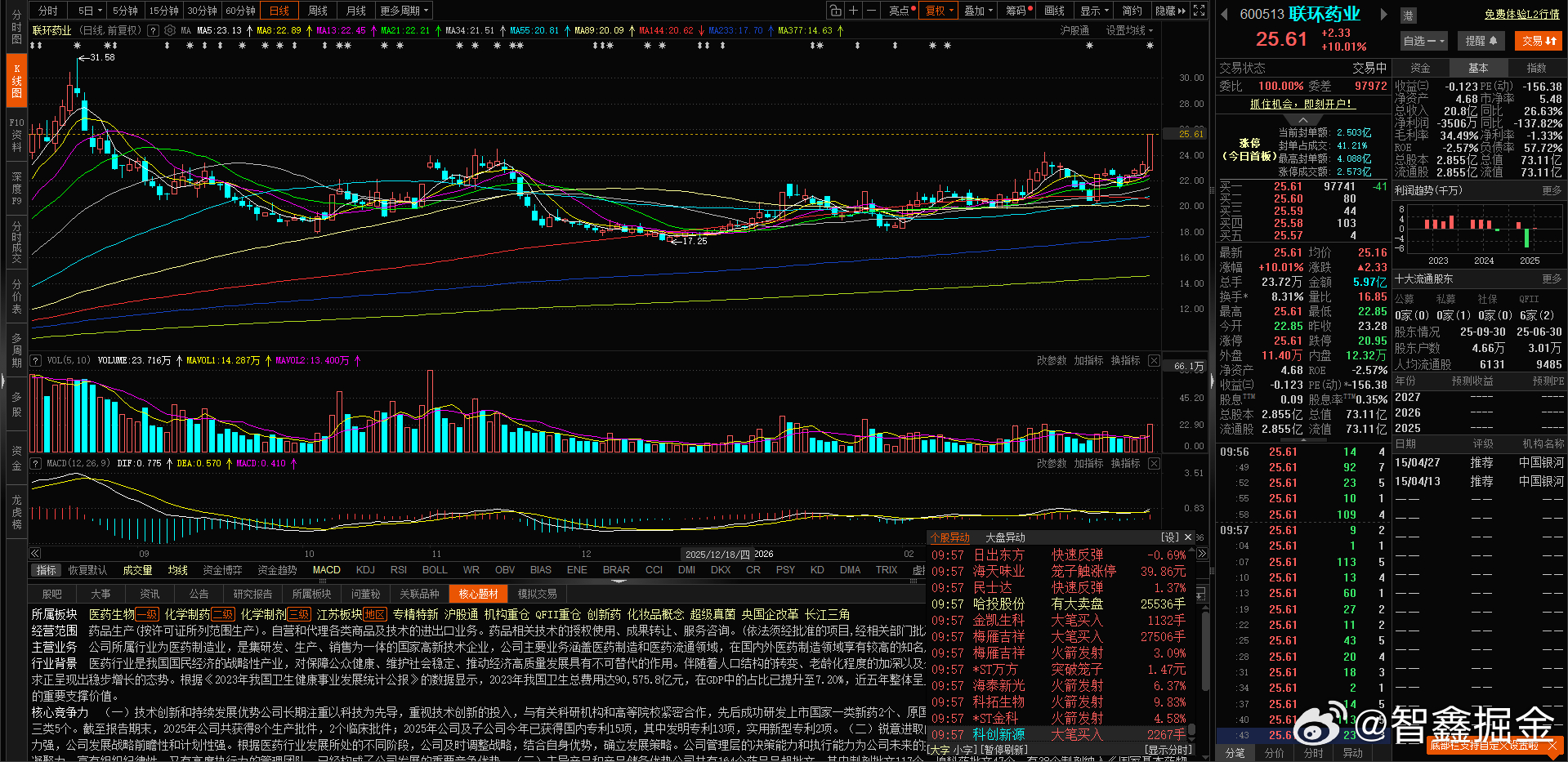This screenshot has height=762, width=1568.
Task: Open the 复权 dropdown
Action: click(x=940, y=11)
